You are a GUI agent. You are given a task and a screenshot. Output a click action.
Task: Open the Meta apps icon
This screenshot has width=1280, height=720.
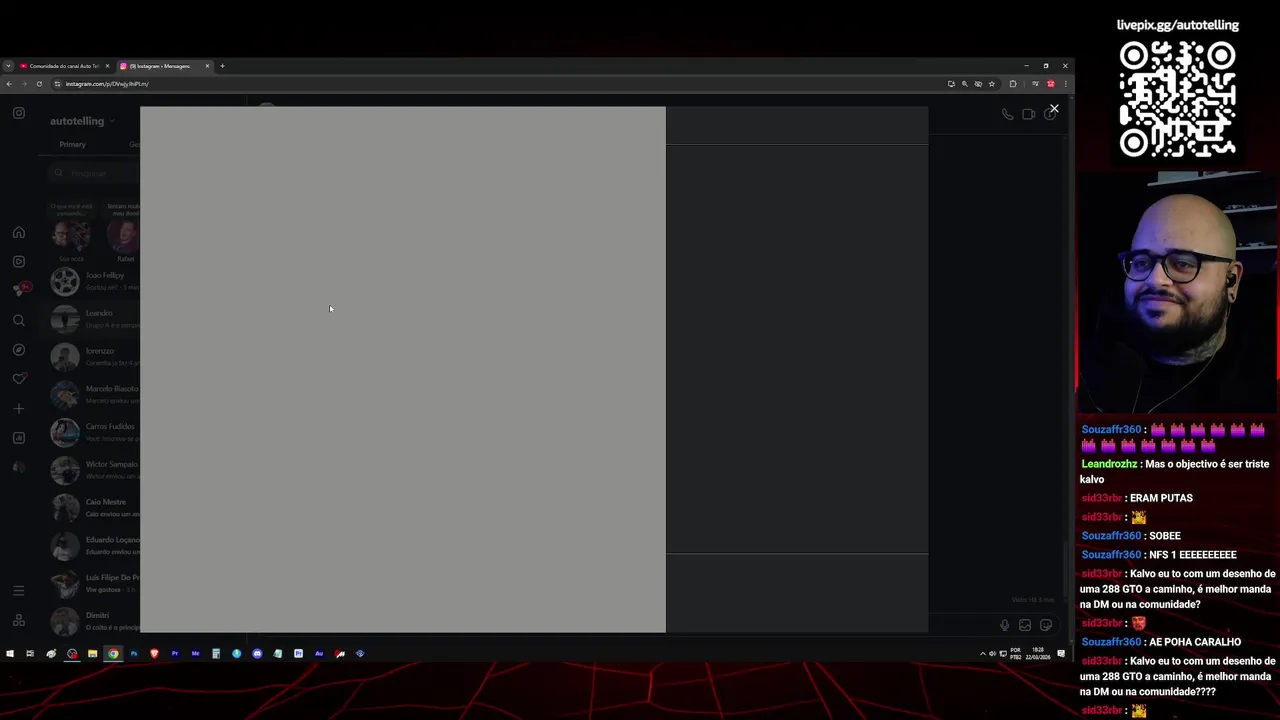coord(19,621)
